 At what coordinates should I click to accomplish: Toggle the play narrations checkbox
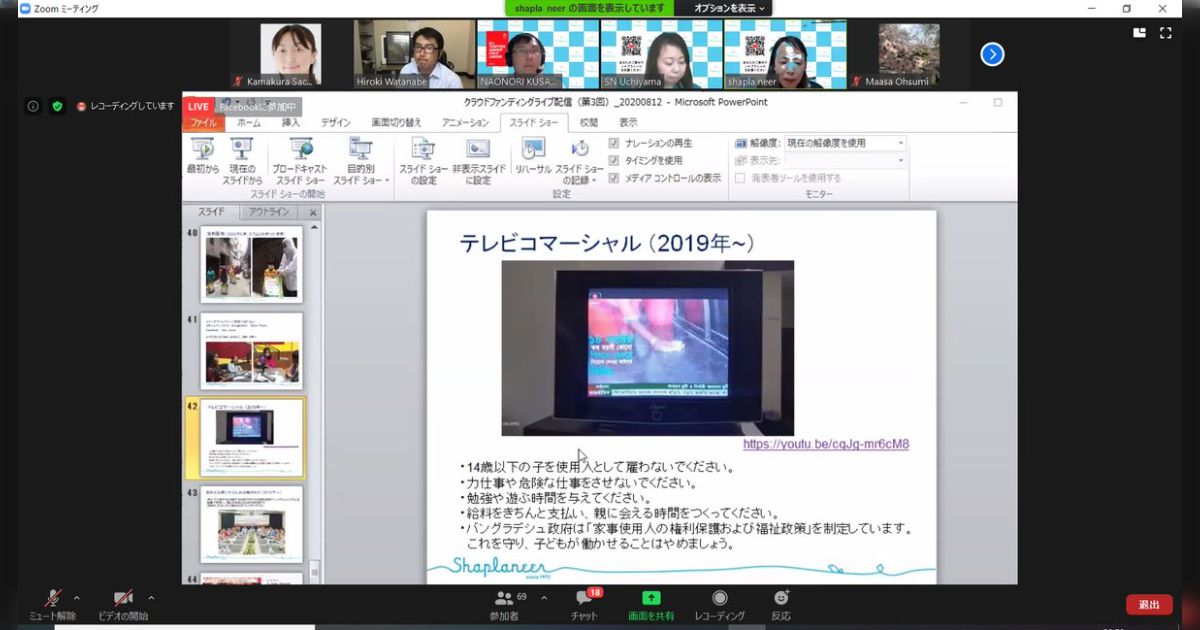[x=615, y=143]
